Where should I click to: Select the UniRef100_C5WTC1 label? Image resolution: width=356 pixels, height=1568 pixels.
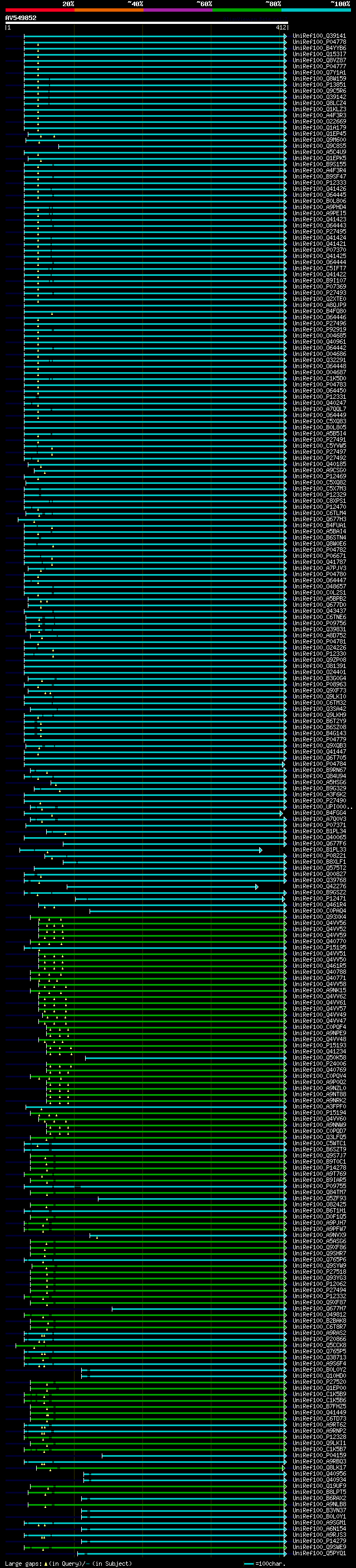coord(319,1144)
